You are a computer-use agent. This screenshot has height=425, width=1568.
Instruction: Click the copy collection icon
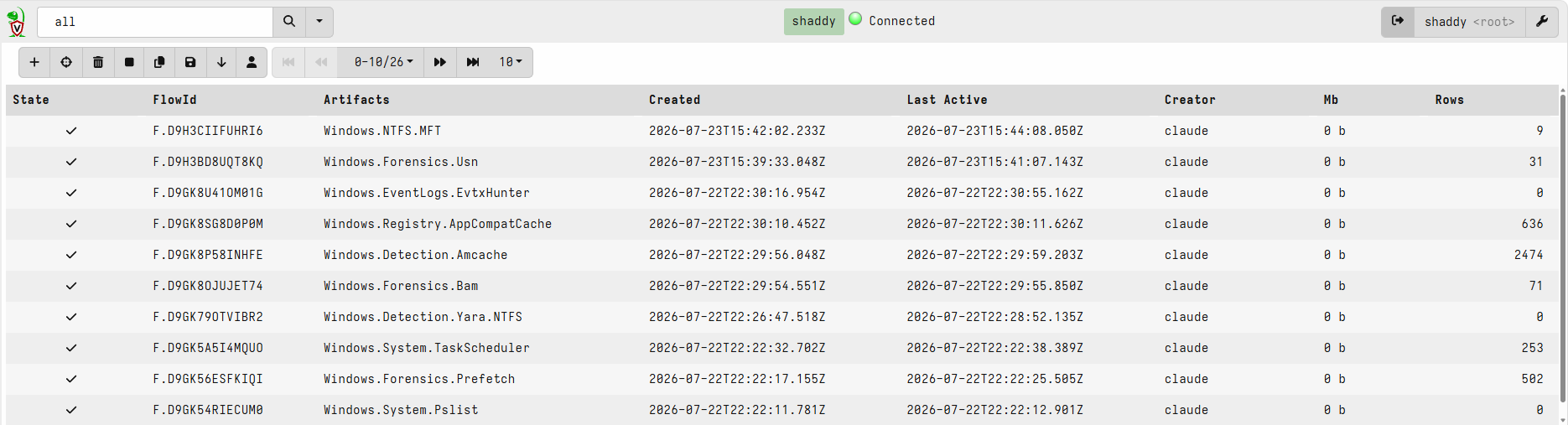pyautogui.click(x=159, y=62)
